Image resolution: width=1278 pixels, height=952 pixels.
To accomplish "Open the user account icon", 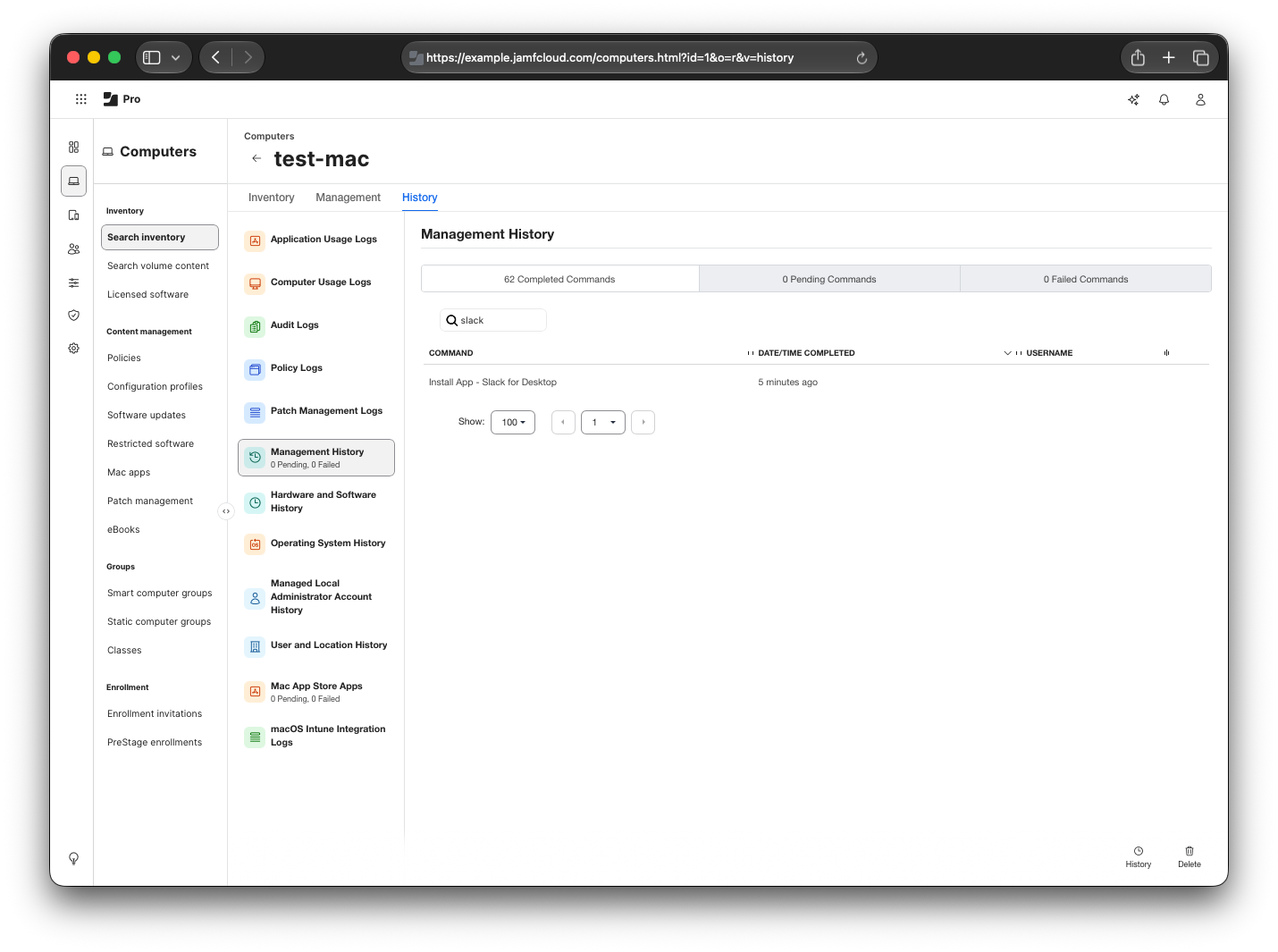I will (x=1200, y=100).
